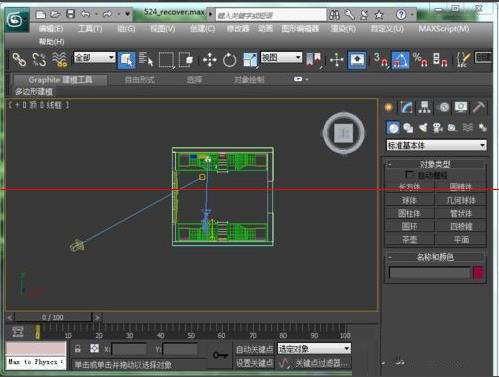Open the selection filter dropdown showing 全部
499x377 pixels.
pyautogui.click(x=94, y=58)
